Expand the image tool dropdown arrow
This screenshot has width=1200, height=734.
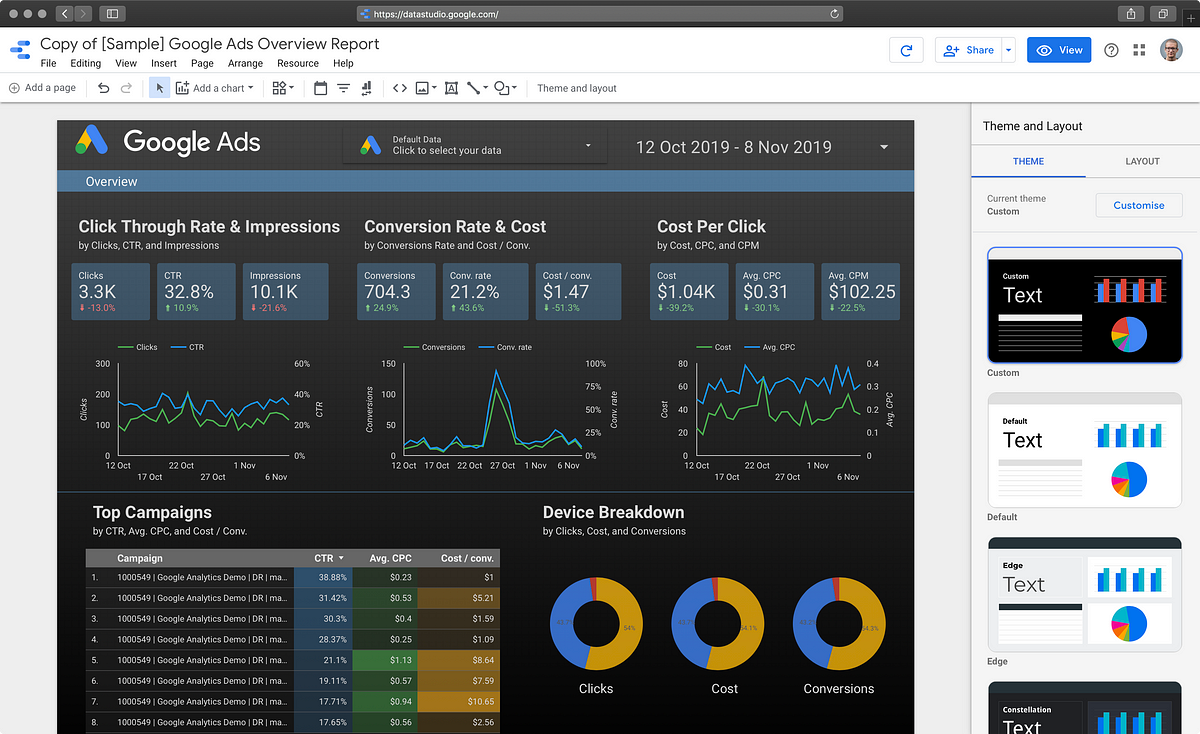tap(434, 88)
